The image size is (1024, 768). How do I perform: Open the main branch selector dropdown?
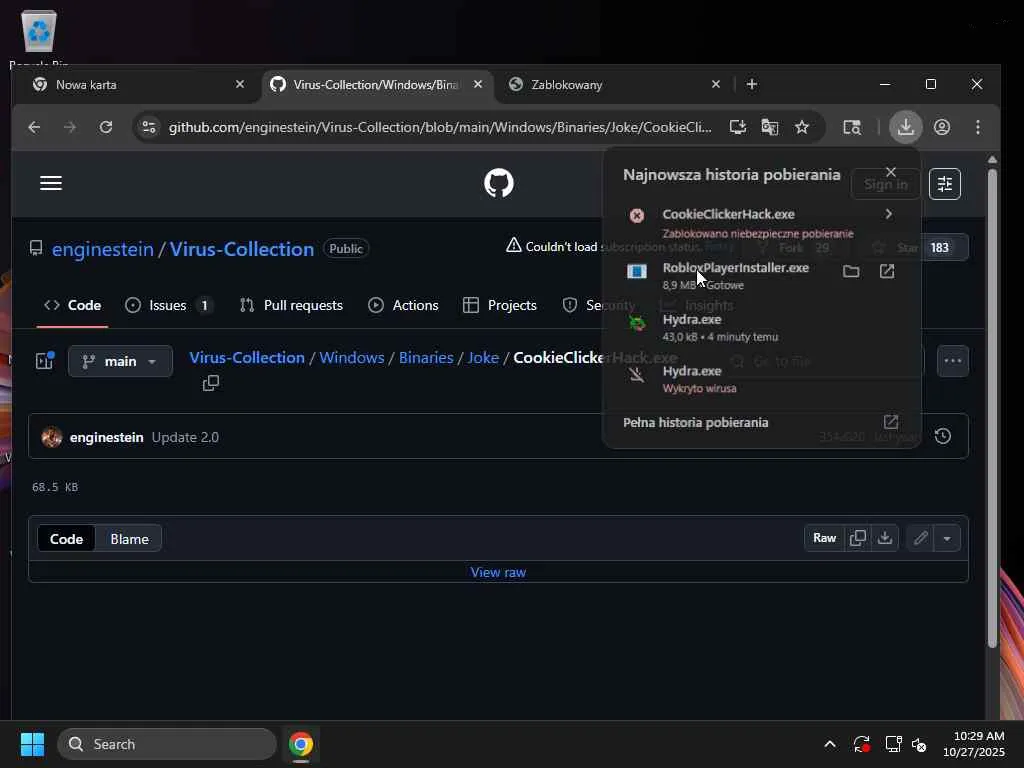click(x=120, y=361)
